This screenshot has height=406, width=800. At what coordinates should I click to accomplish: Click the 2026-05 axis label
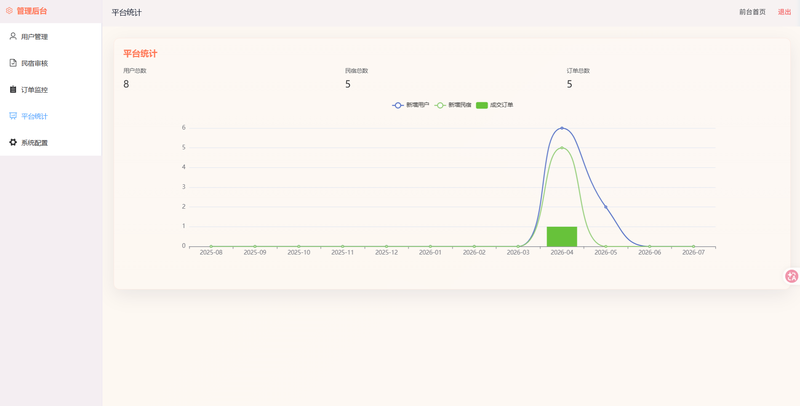coord(606,252)
